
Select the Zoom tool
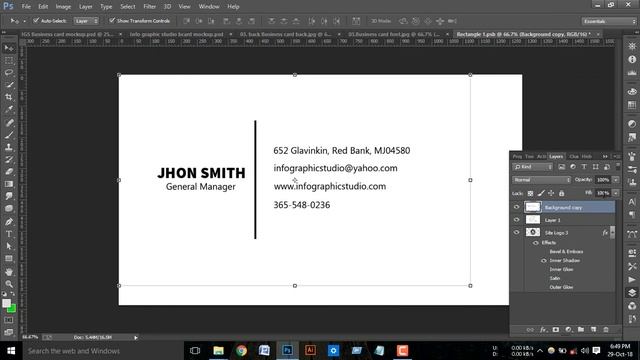pos(9,284)
